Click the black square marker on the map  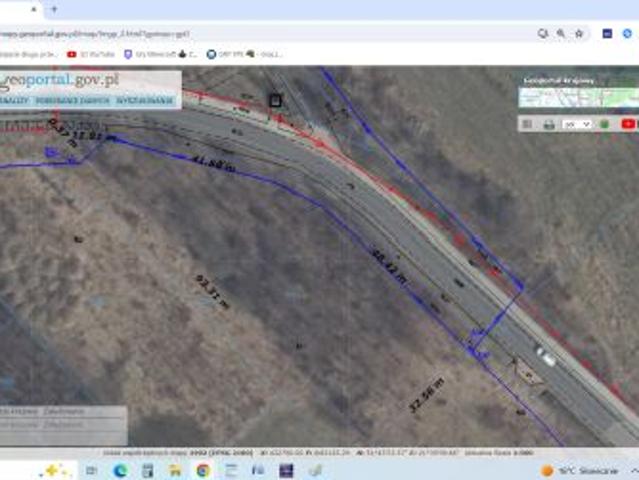click(275, 99)
